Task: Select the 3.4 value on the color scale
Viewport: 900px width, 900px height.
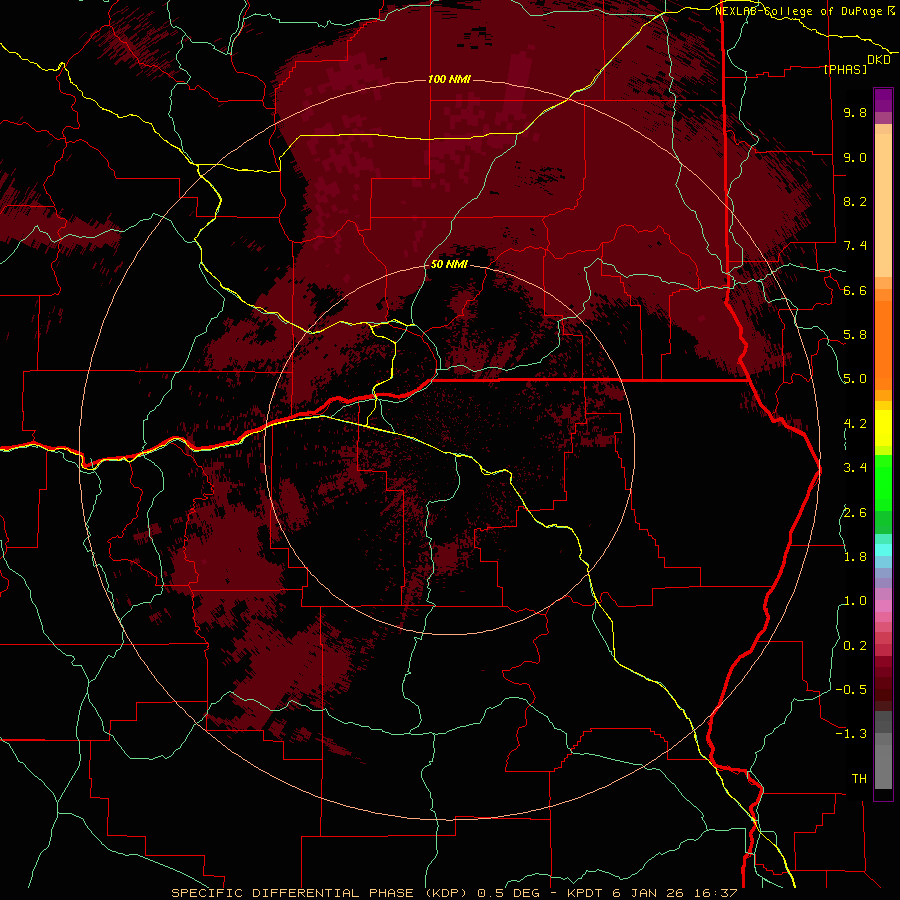Action: 855,468
